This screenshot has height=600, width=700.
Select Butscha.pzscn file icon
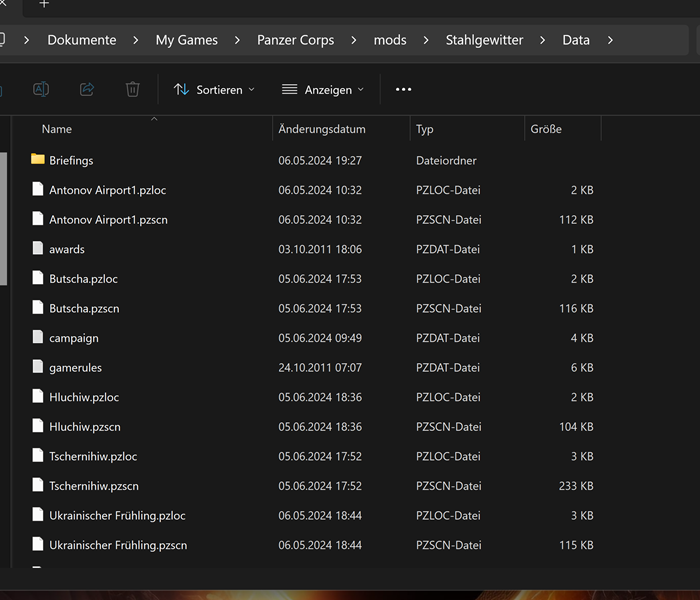[x=38, y=308]
